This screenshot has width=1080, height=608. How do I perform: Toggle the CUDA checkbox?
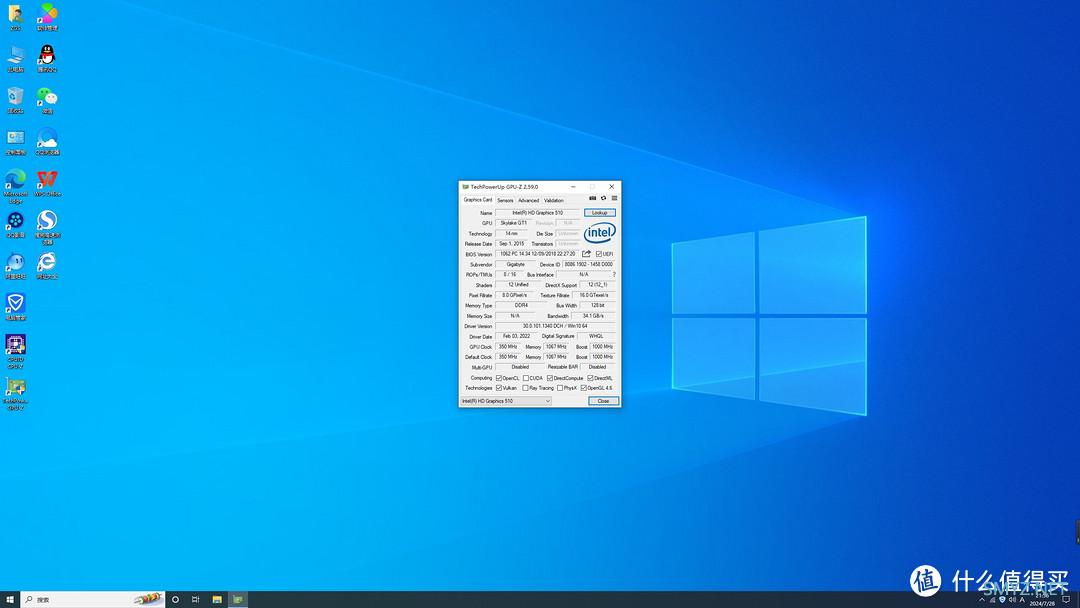point(526,378)
